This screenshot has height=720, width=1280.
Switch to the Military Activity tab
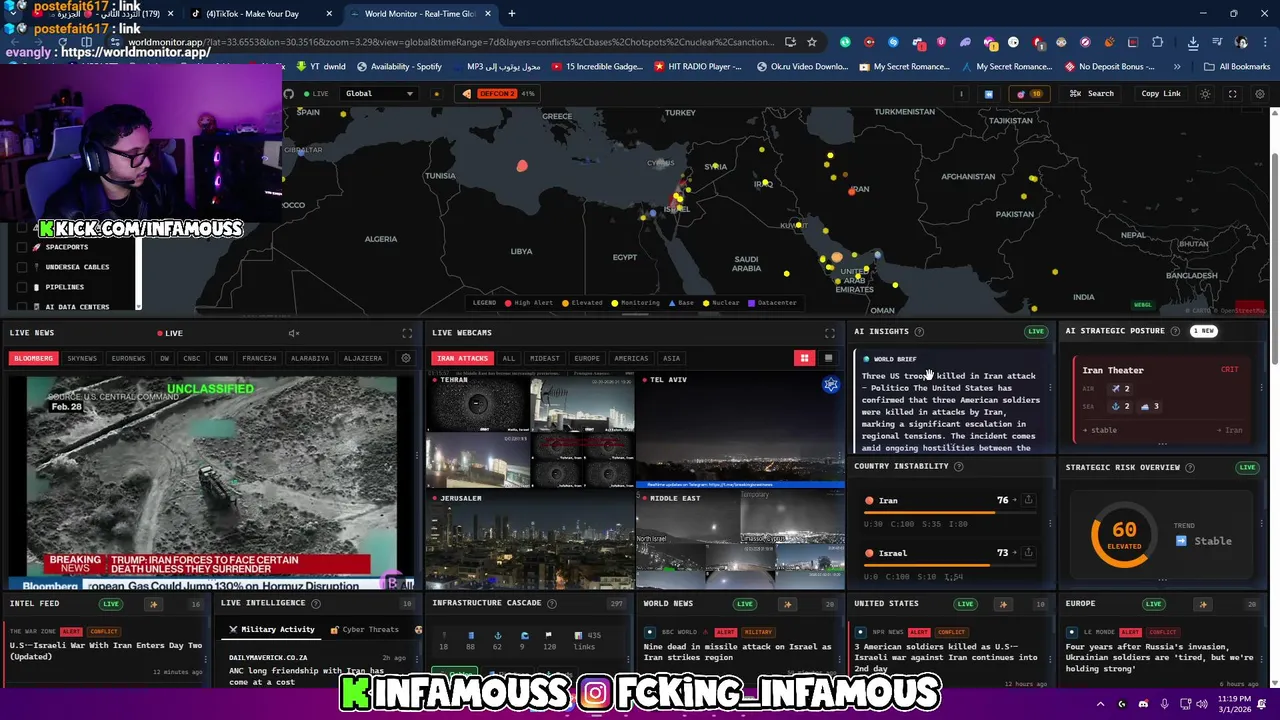(271, 630)
